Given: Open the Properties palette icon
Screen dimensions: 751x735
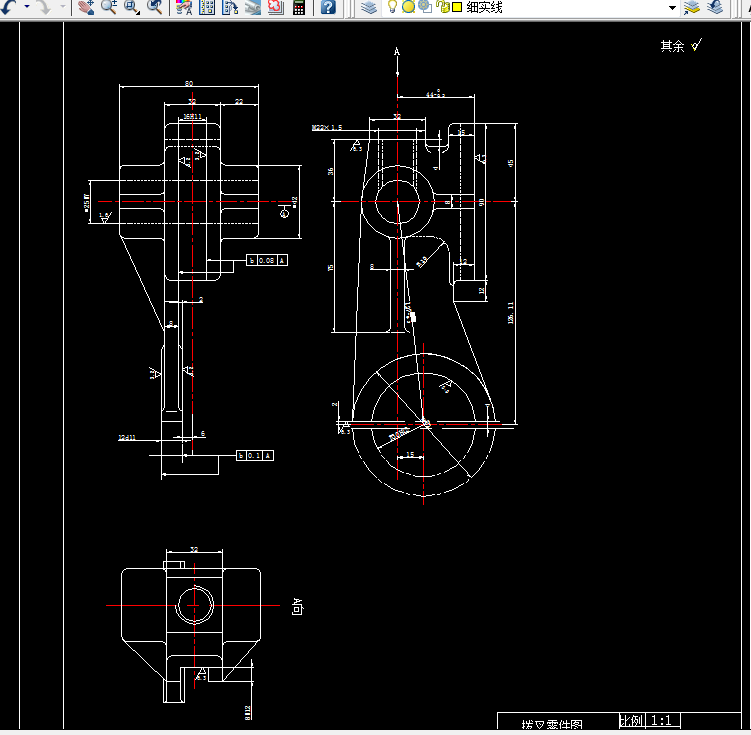Looking at the screenshot, I should point(184,7).
